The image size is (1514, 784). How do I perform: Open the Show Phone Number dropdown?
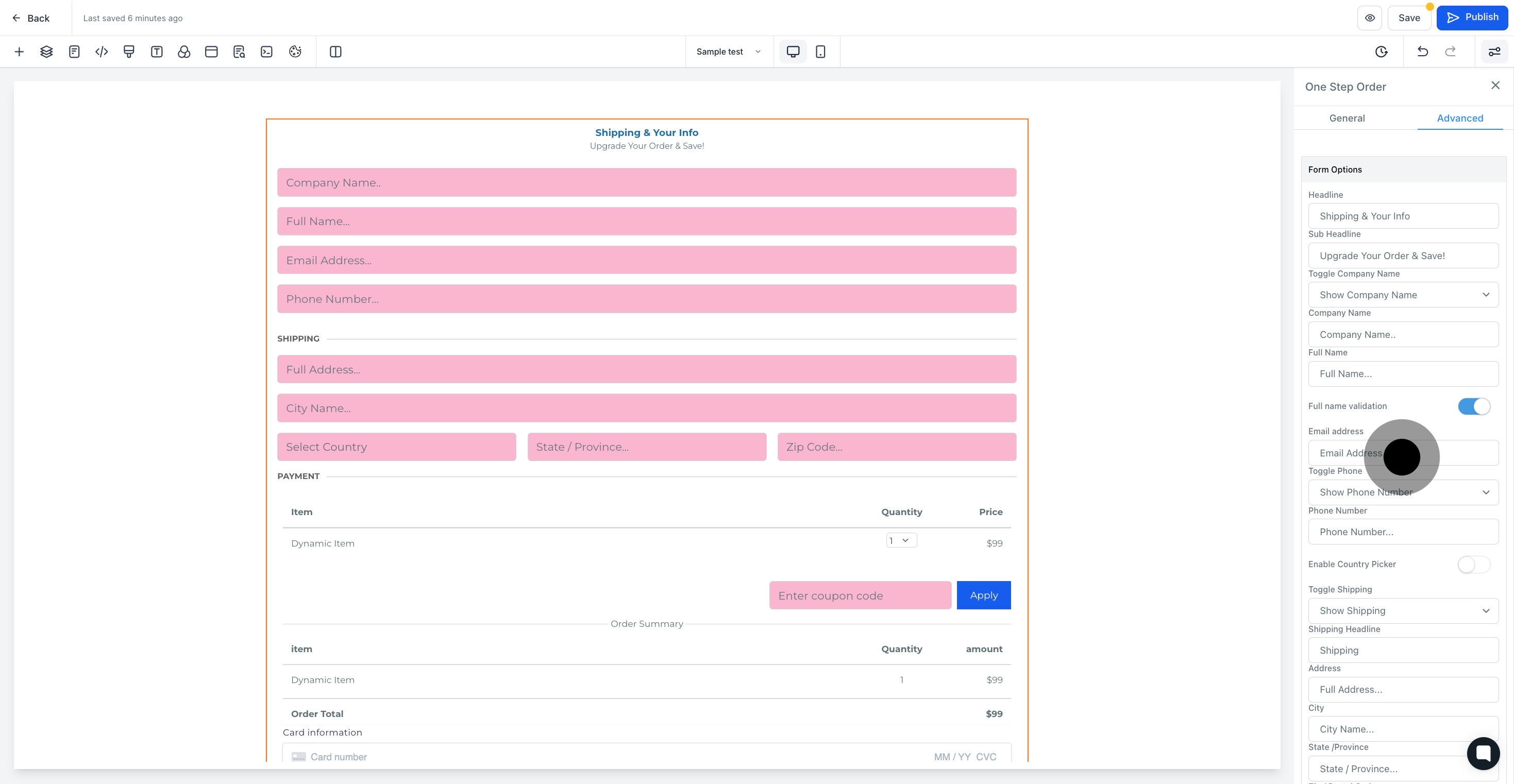(1403, 492)
